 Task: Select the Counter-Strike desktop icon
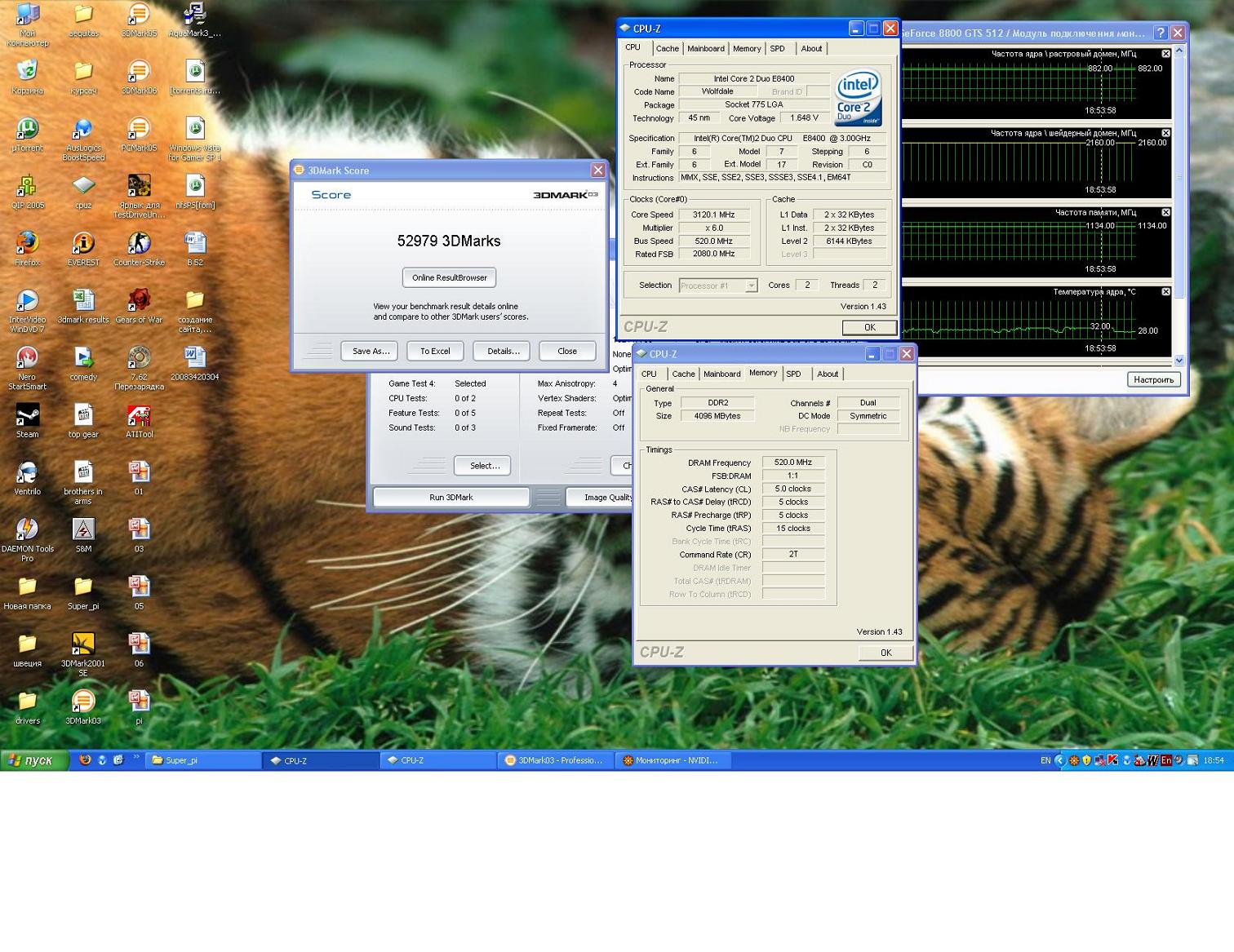point(139,250)
